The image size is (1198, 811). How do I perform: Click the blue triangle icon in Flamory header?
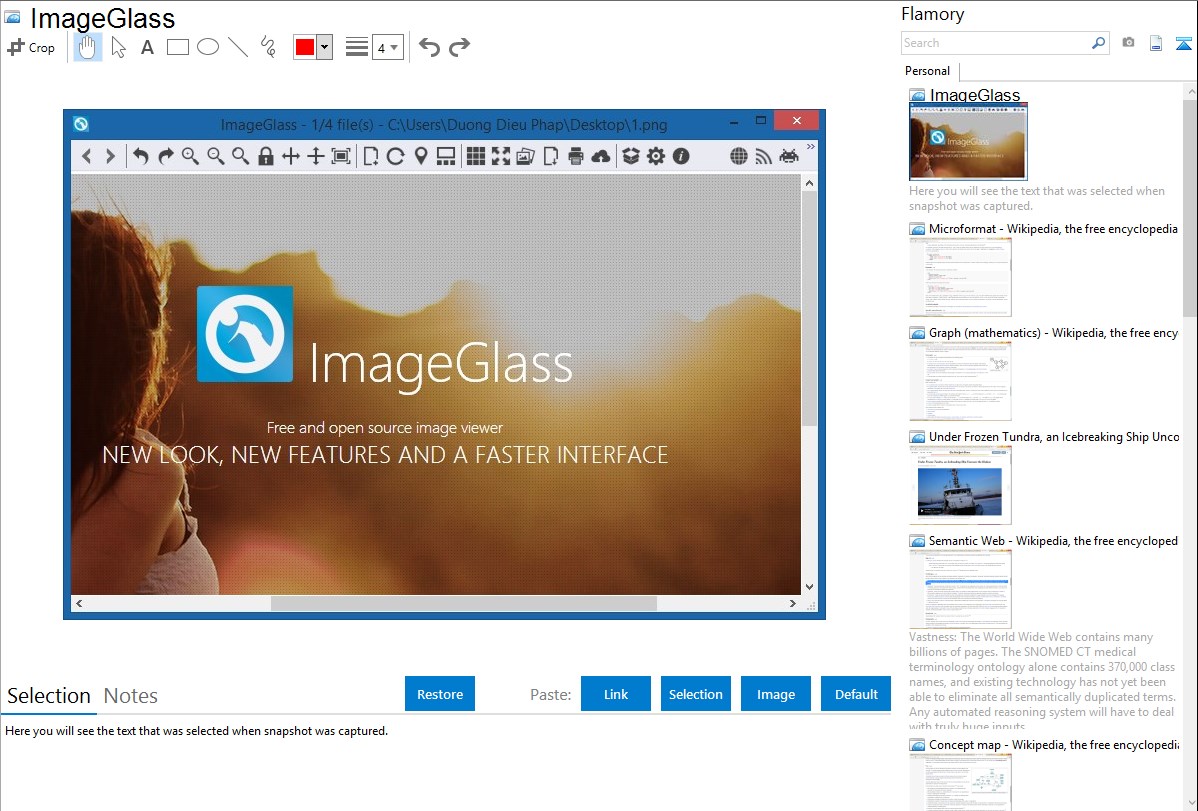(1183, 44)
